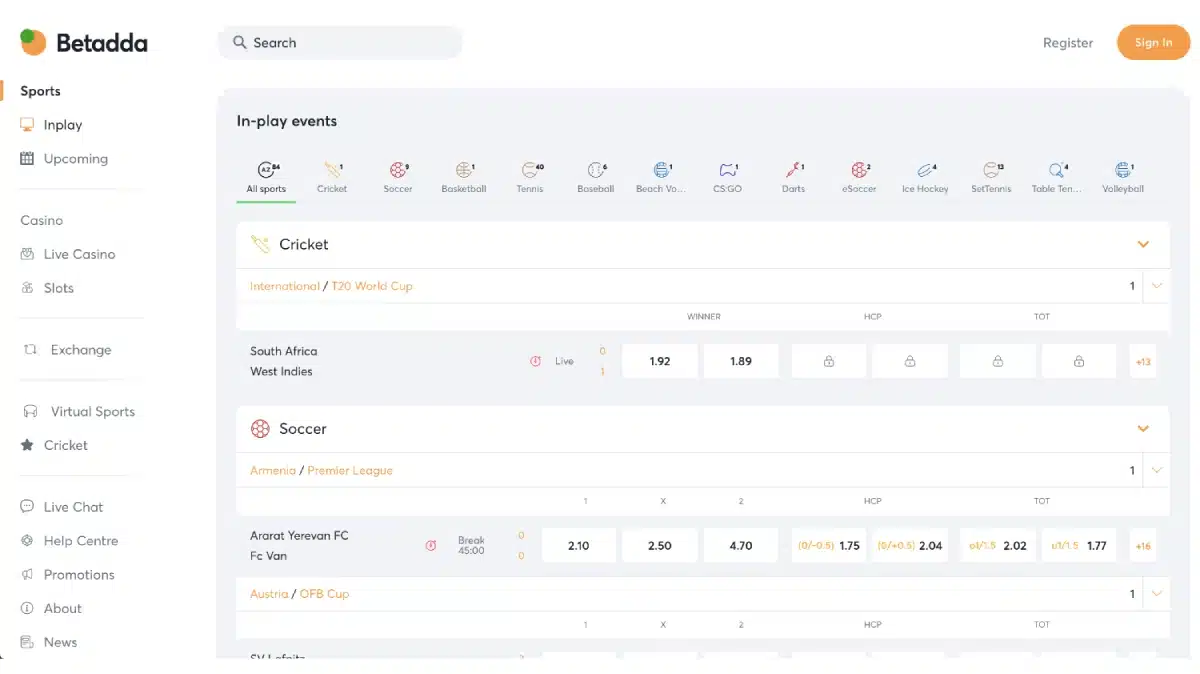Show Volleyball in-play events
The height and width of the screenshot is (674, 1200).
(x=1123, y=171)
